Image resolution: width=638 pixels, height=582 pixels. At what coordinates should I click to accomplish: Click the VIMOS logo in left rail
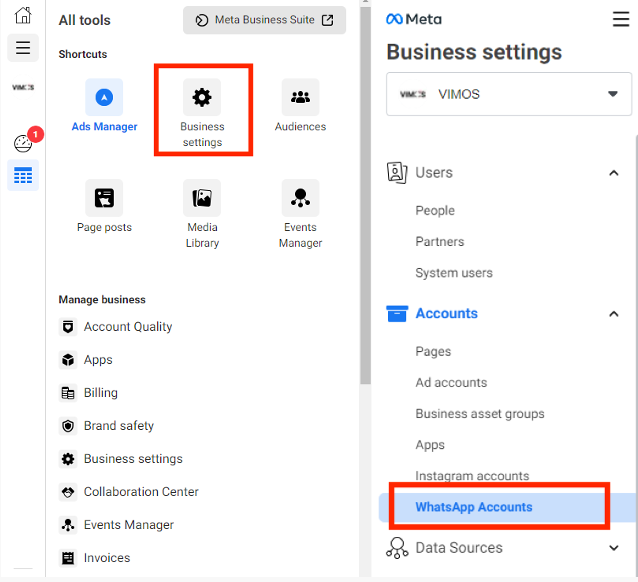(23, 87)
